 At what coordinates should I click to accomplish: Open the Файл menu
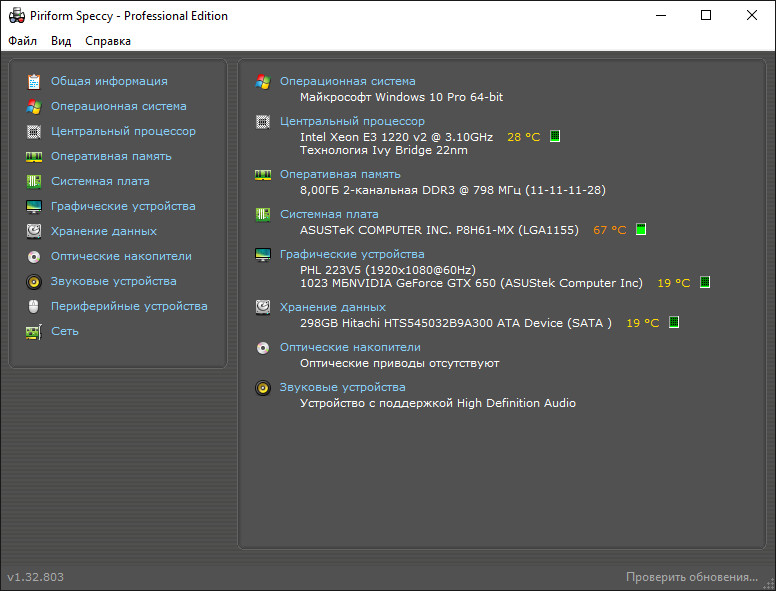22,41
